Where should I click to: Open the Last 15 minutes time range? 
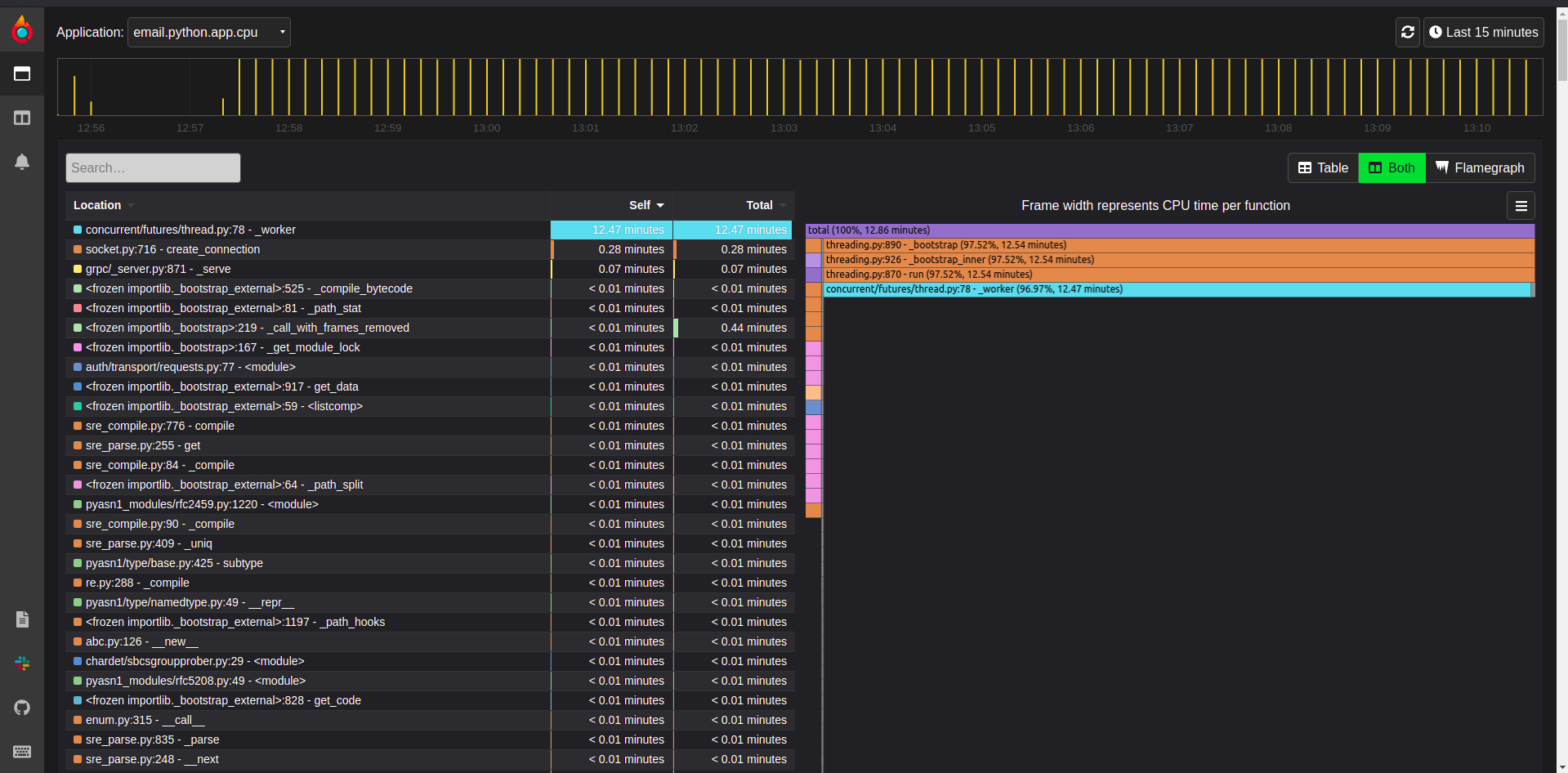tap(1483, 33)
